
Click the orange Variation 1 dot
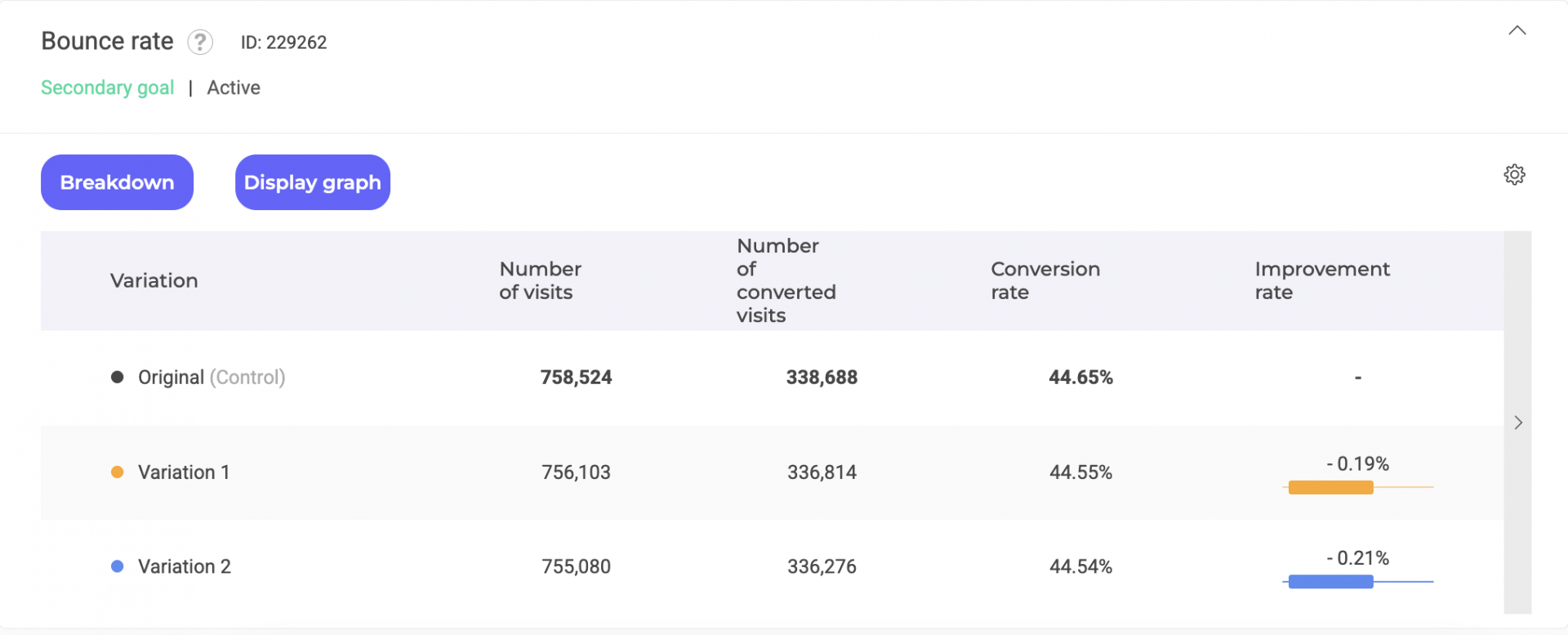click(x=118, y=472)
